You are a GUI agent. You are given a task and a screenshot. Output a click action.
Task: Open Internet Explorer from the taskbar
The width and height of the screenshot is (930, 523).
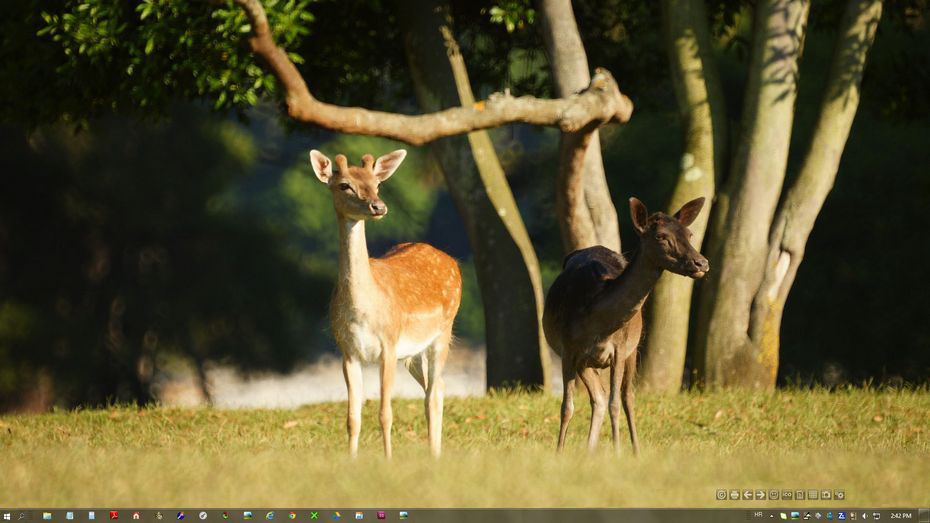pyautogui.click(x=270, y=515)
